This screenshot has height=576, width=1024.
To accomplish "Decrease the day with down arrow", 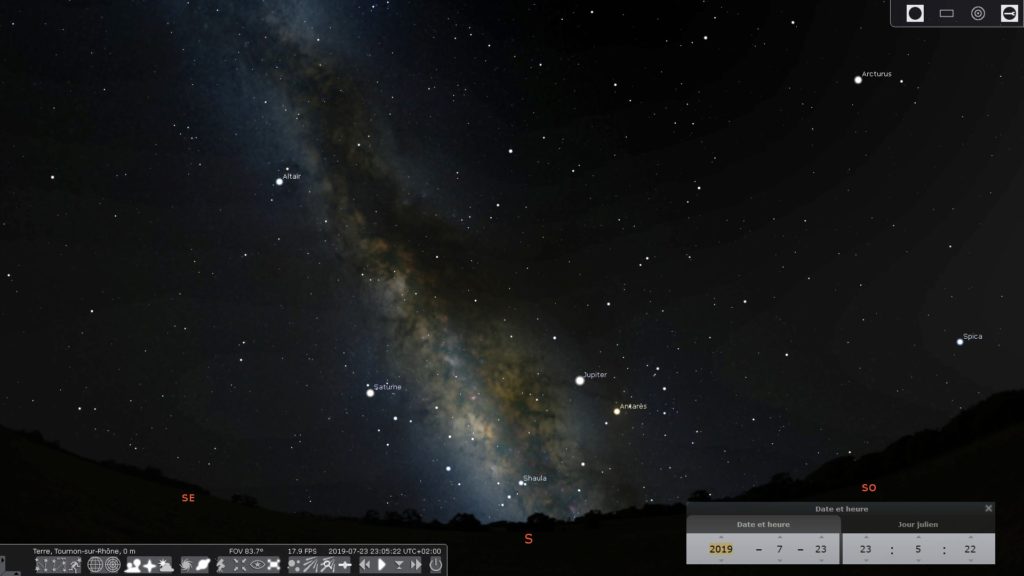I will pos(820,560).
